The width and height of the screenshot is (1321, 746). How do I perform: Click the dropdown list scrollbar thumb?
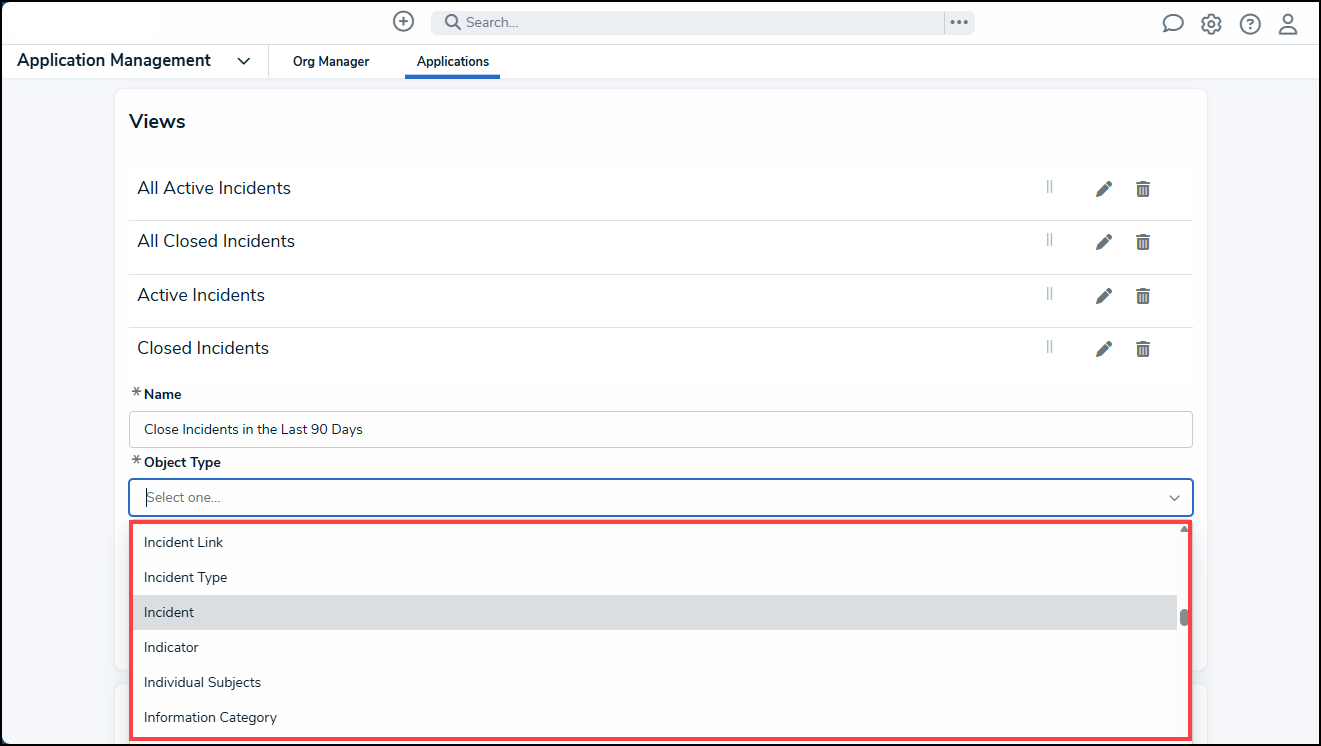tap(1184, 618)
